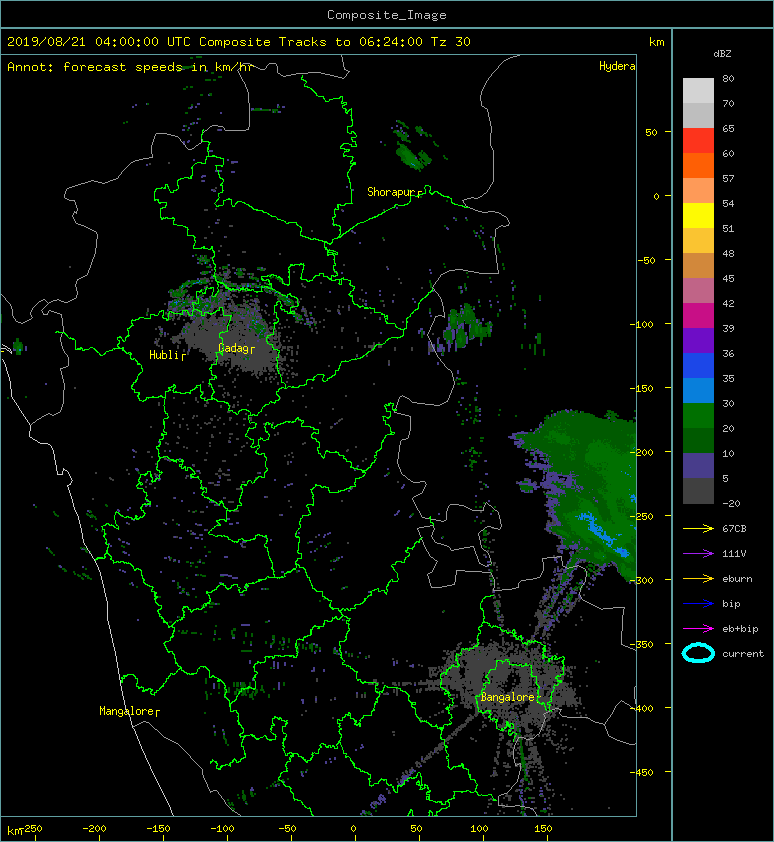Click the Bangalore city label
Image resolution: width=774 pixels, height=842 pixels.
(x=507, y=697)
